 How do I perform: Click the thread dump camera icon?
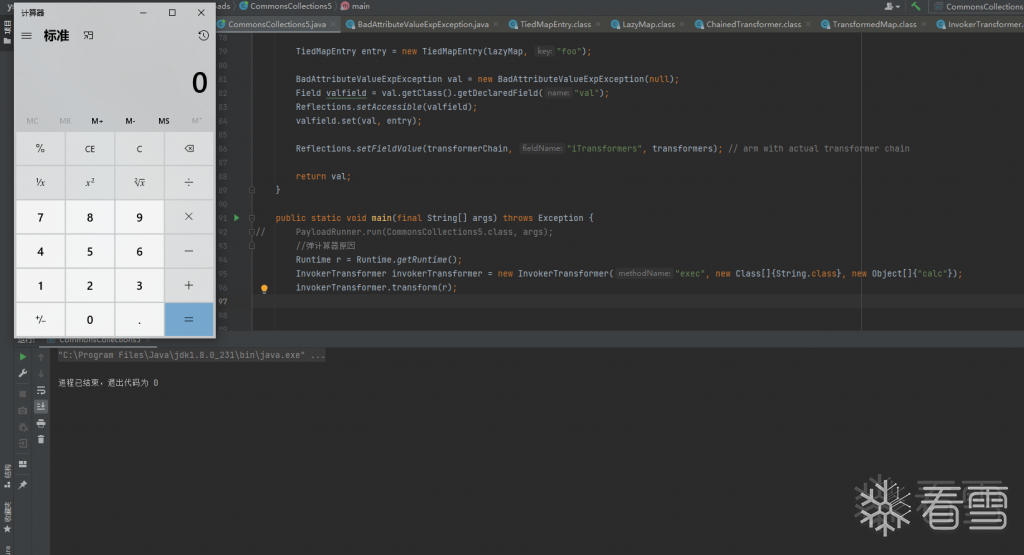[x=23, y=411]
